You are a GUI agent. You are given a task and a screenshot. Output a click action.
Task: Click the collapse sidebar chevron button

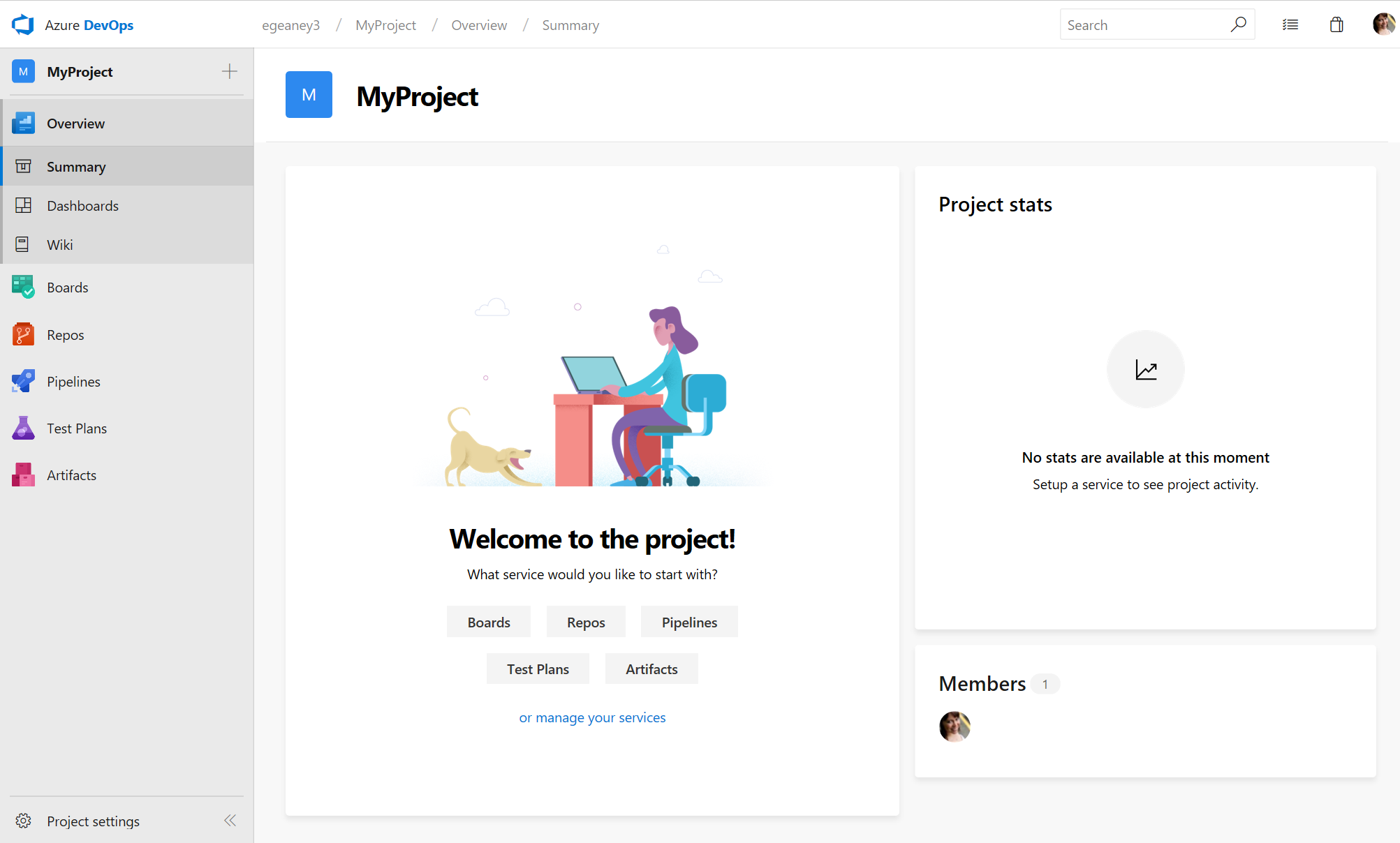tap(230, 820)
